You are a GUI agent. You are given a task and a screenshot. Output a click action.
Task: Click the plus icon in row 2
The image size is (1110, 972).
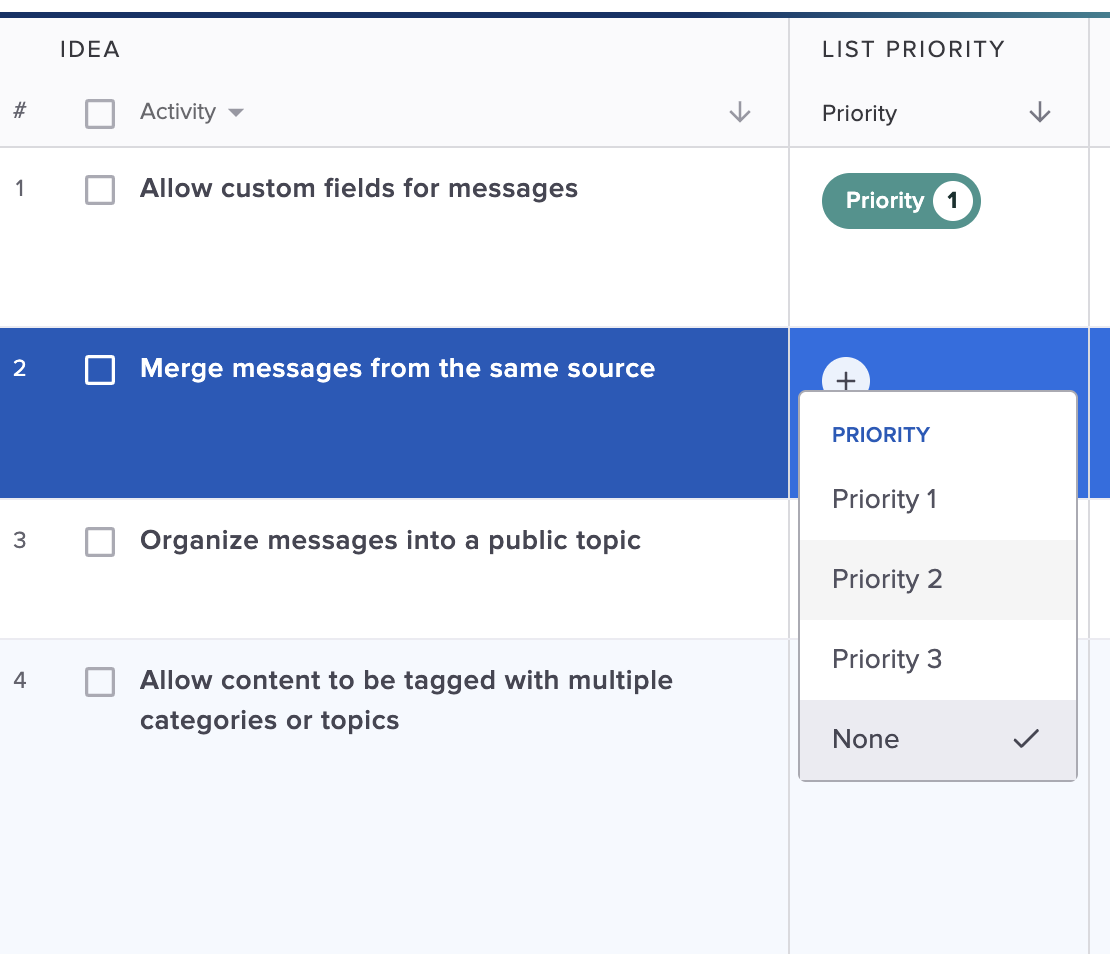point(846,379)
